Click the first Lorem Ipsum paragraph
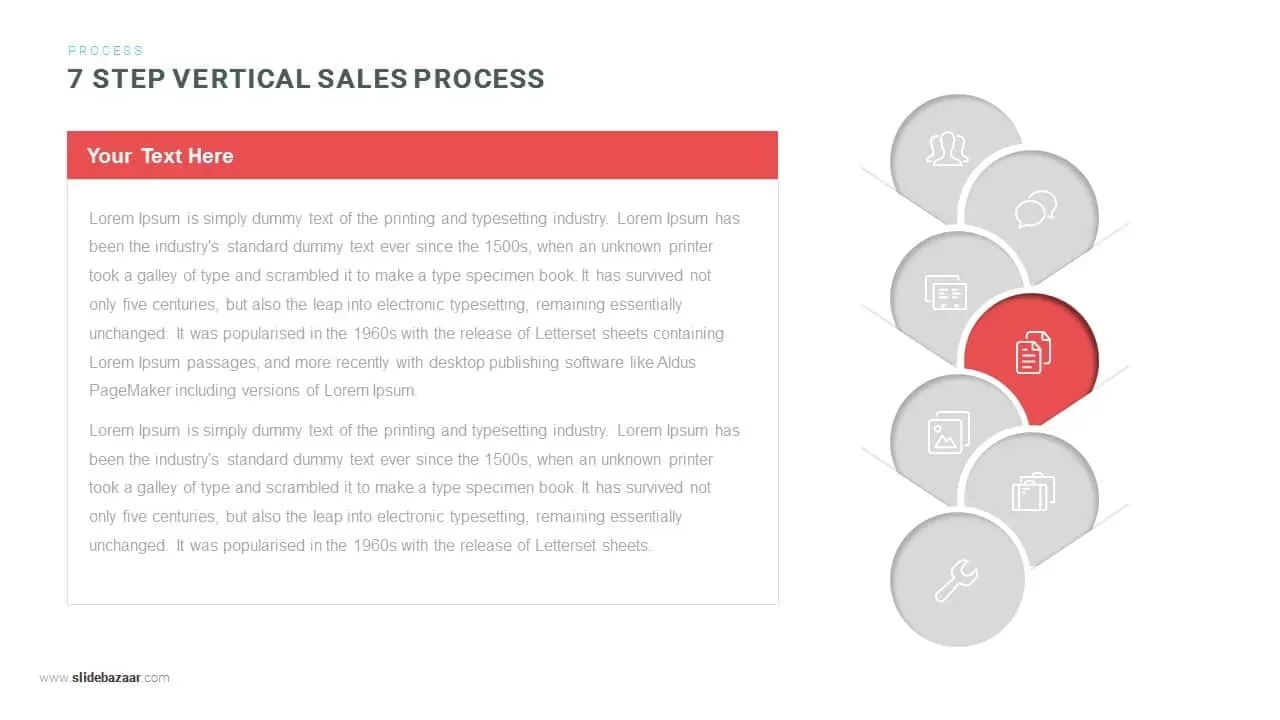1280x720 pixels. point(414,304)
